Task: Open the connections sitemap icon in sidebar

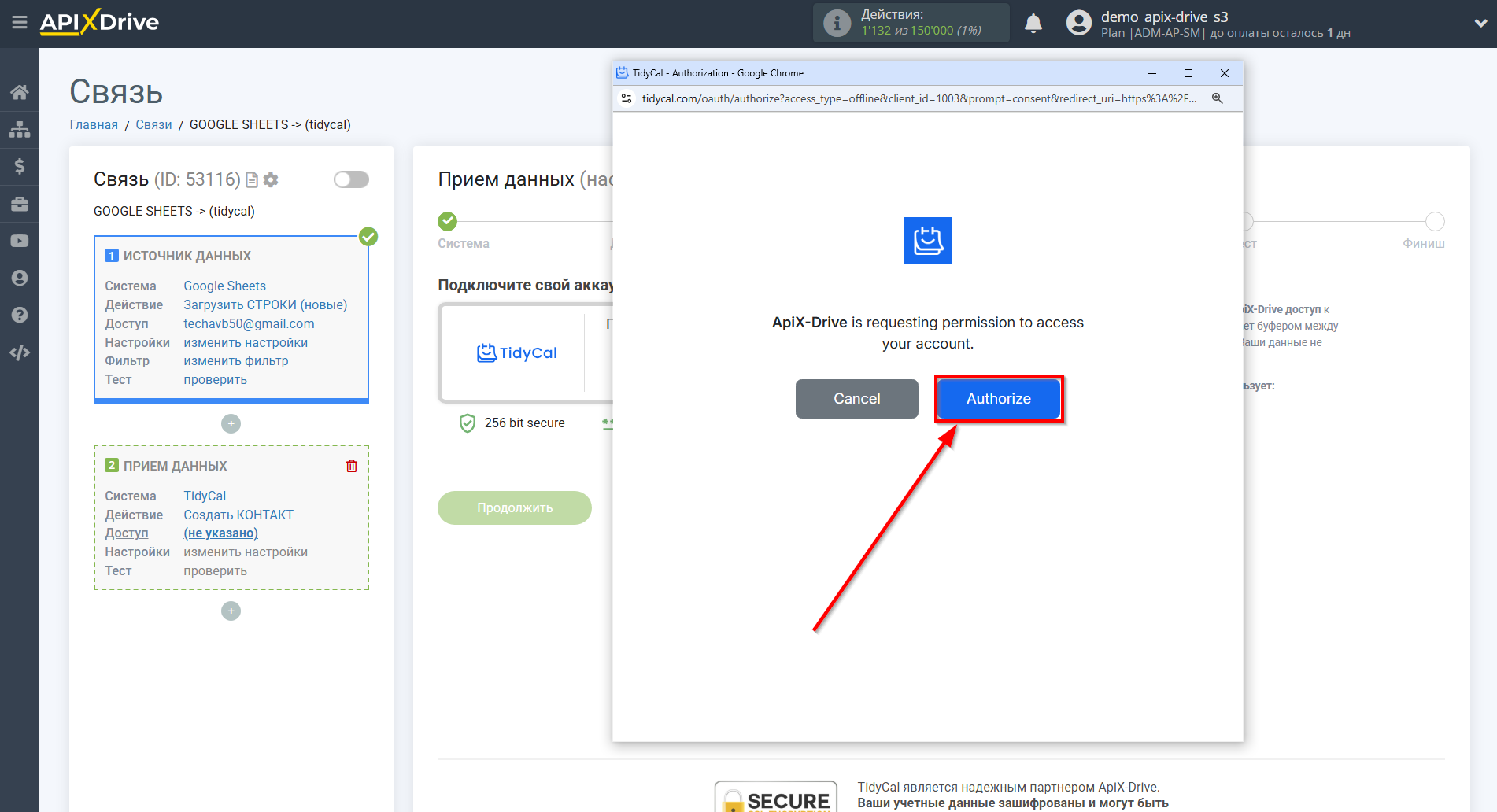Action: pyautogui.click(x=20, y=129)
